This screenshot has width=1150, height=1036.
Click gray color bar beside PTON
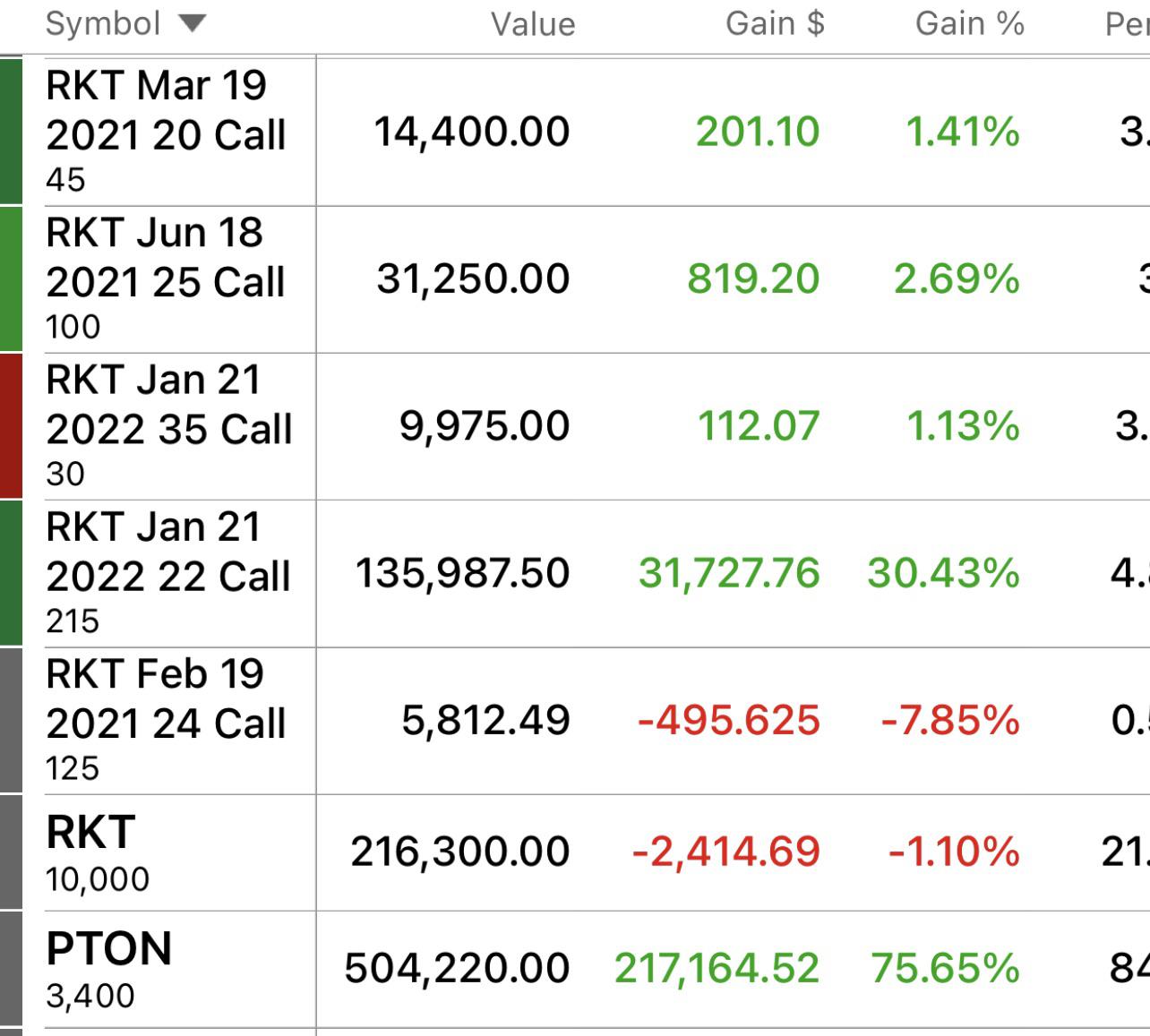pyautogui.click(x=11, y=970)
